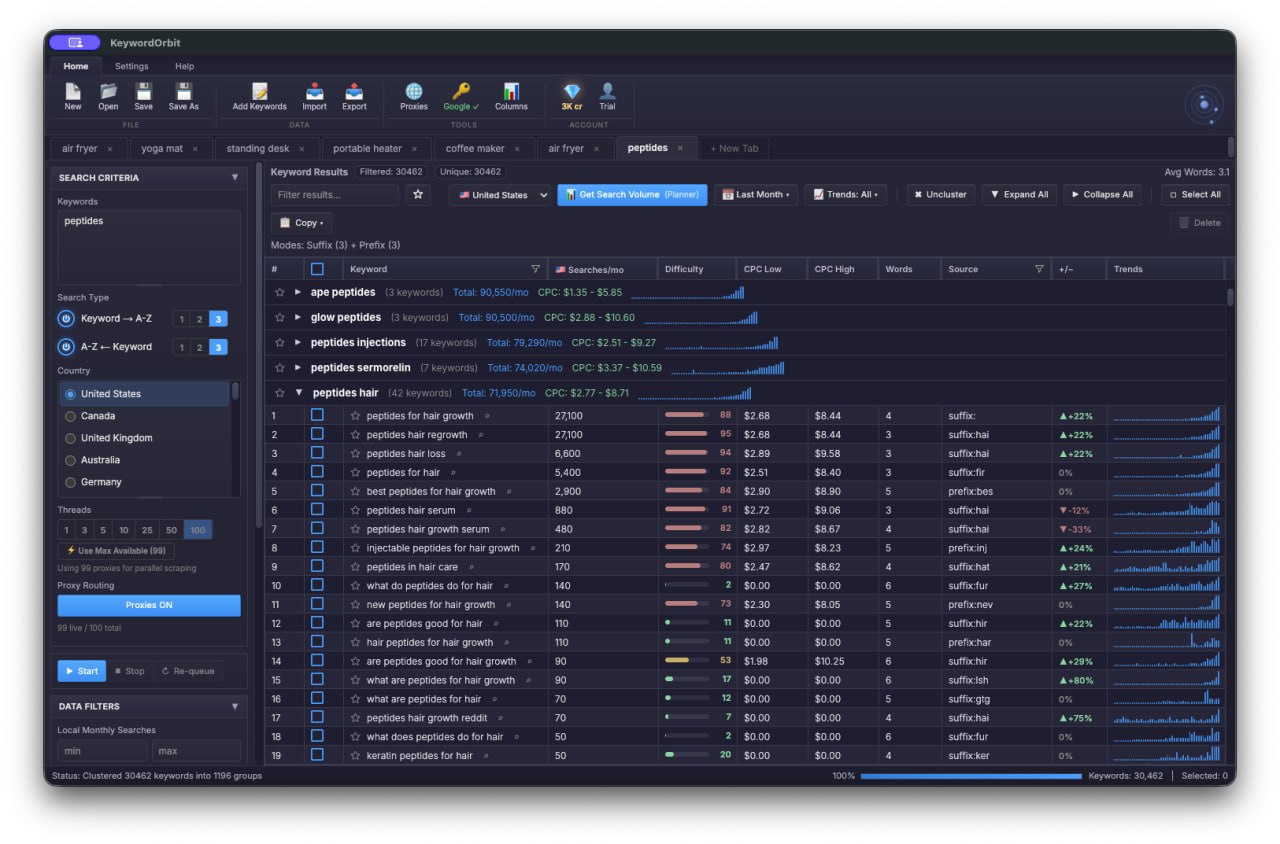Screen dimensions: 1280x844
Task: Star the 'peptides for hair growth' keyword
Action: pos(355,416)
